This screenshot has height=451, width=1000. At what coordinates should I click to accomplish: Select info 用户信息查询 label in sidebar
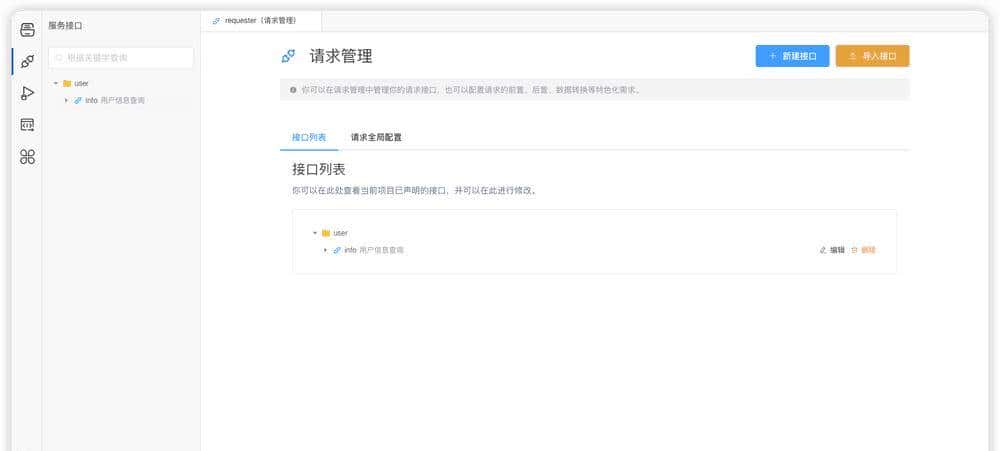(x=115, y=100)
